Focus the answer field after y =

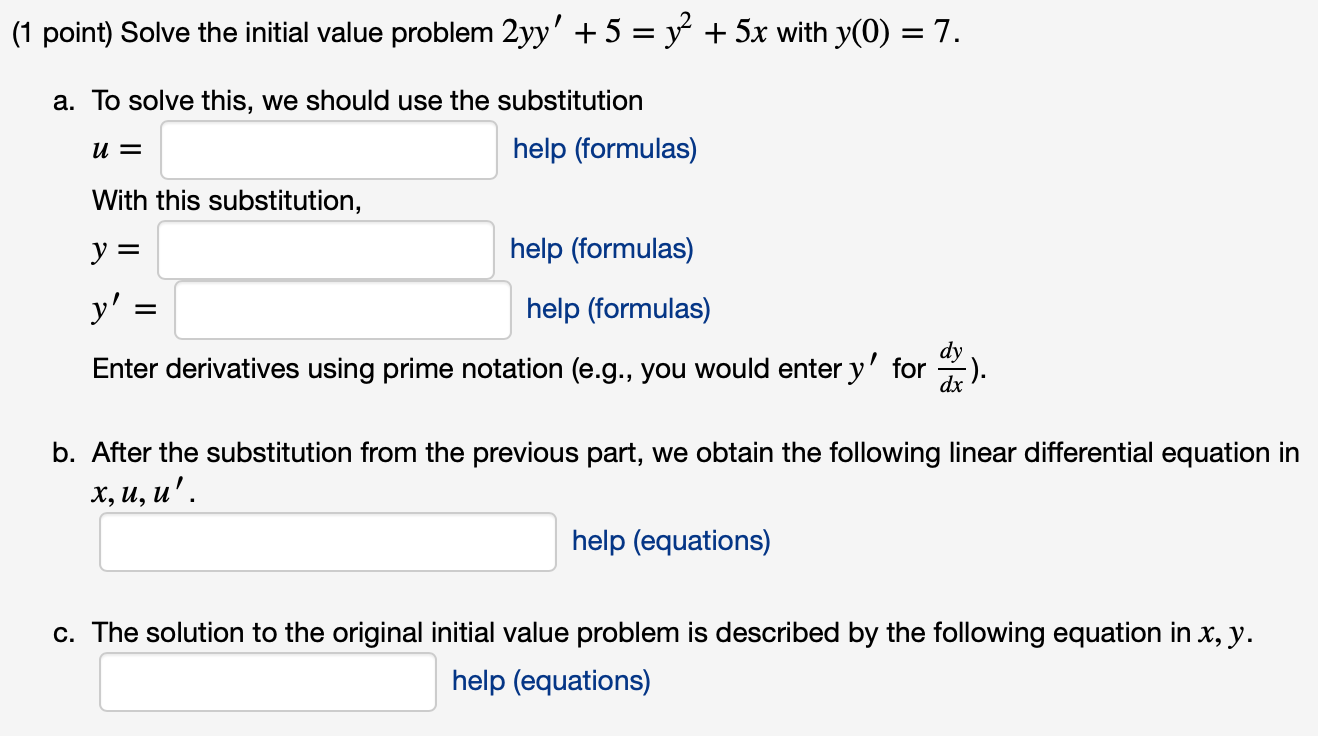(x=325, y=249)
